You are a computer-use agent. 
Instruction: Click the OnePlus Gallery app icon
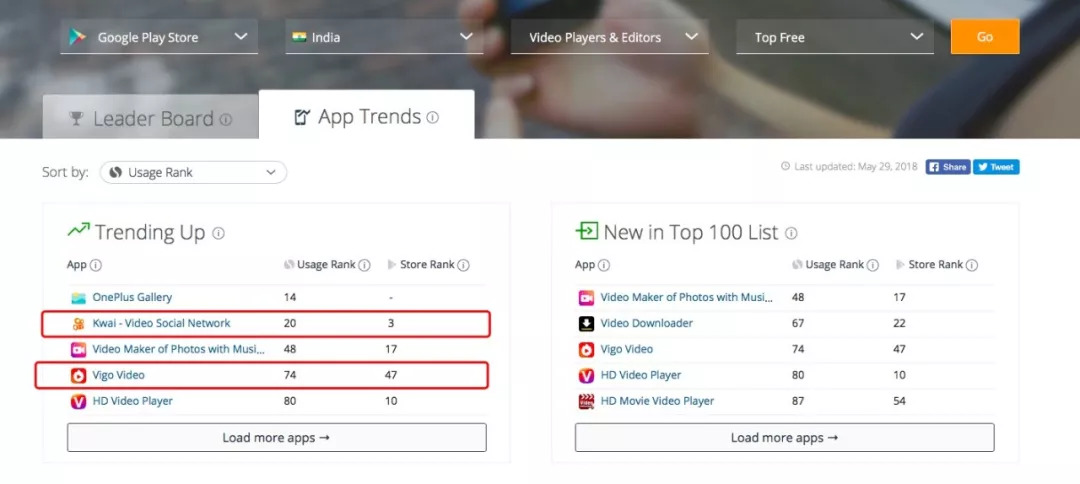pyautogui.click(x=79, y=298)
